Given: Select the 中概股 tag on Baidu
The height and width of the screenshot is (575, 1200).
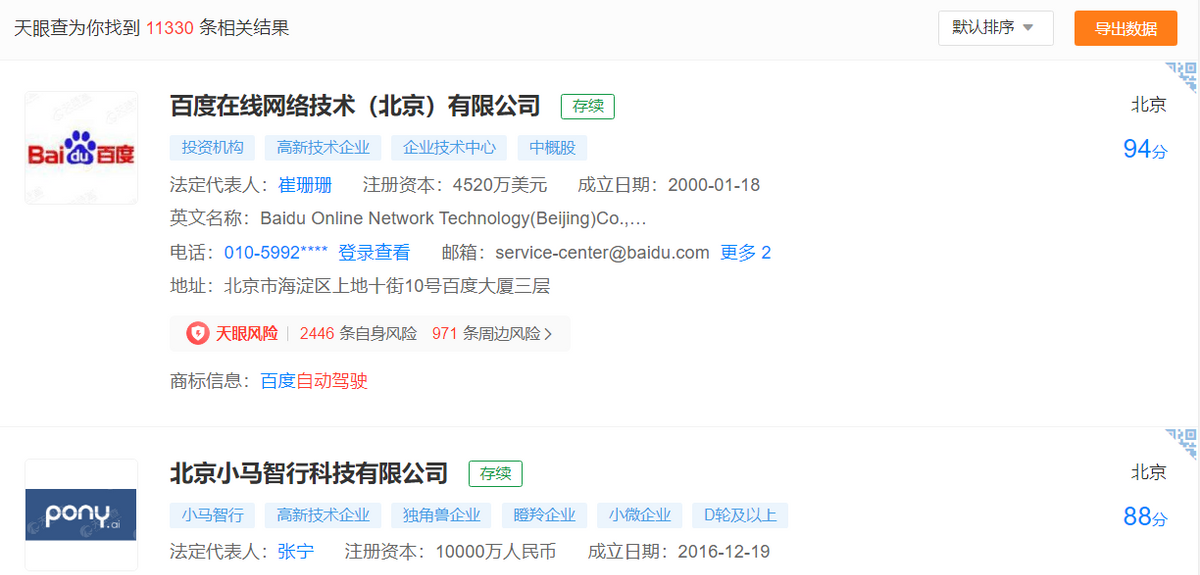Looking at the screenshot, I should coord(552,148).
